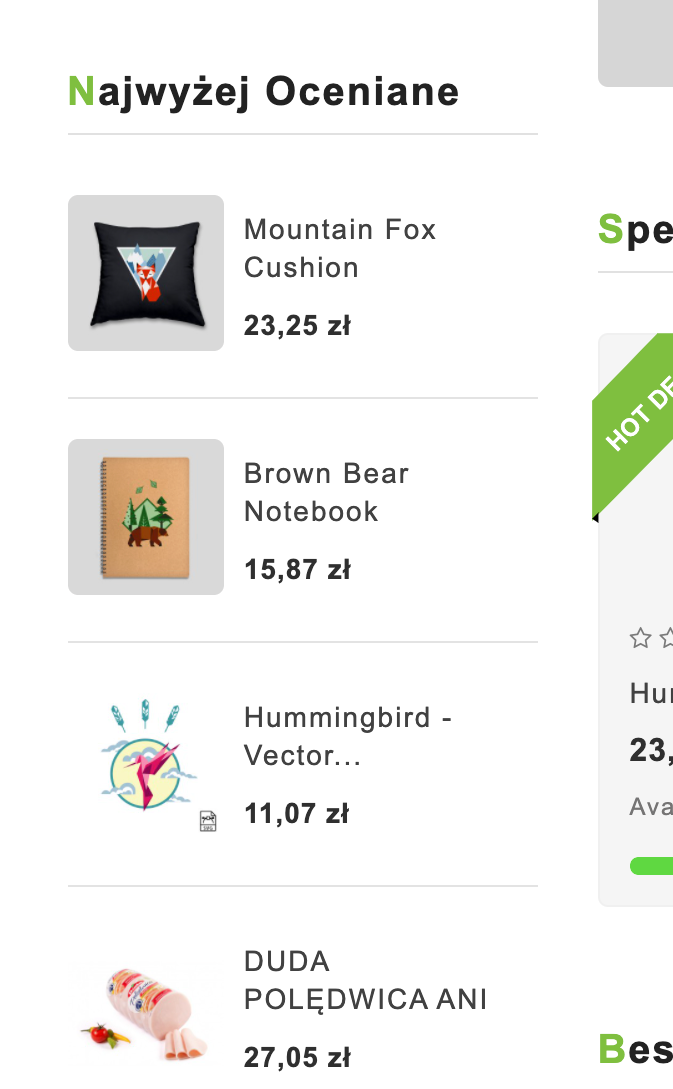The height and width of the screenshot is (1089, 673).
Task: Open the Brown Bear Notebook title link
Action: (326, 492)
